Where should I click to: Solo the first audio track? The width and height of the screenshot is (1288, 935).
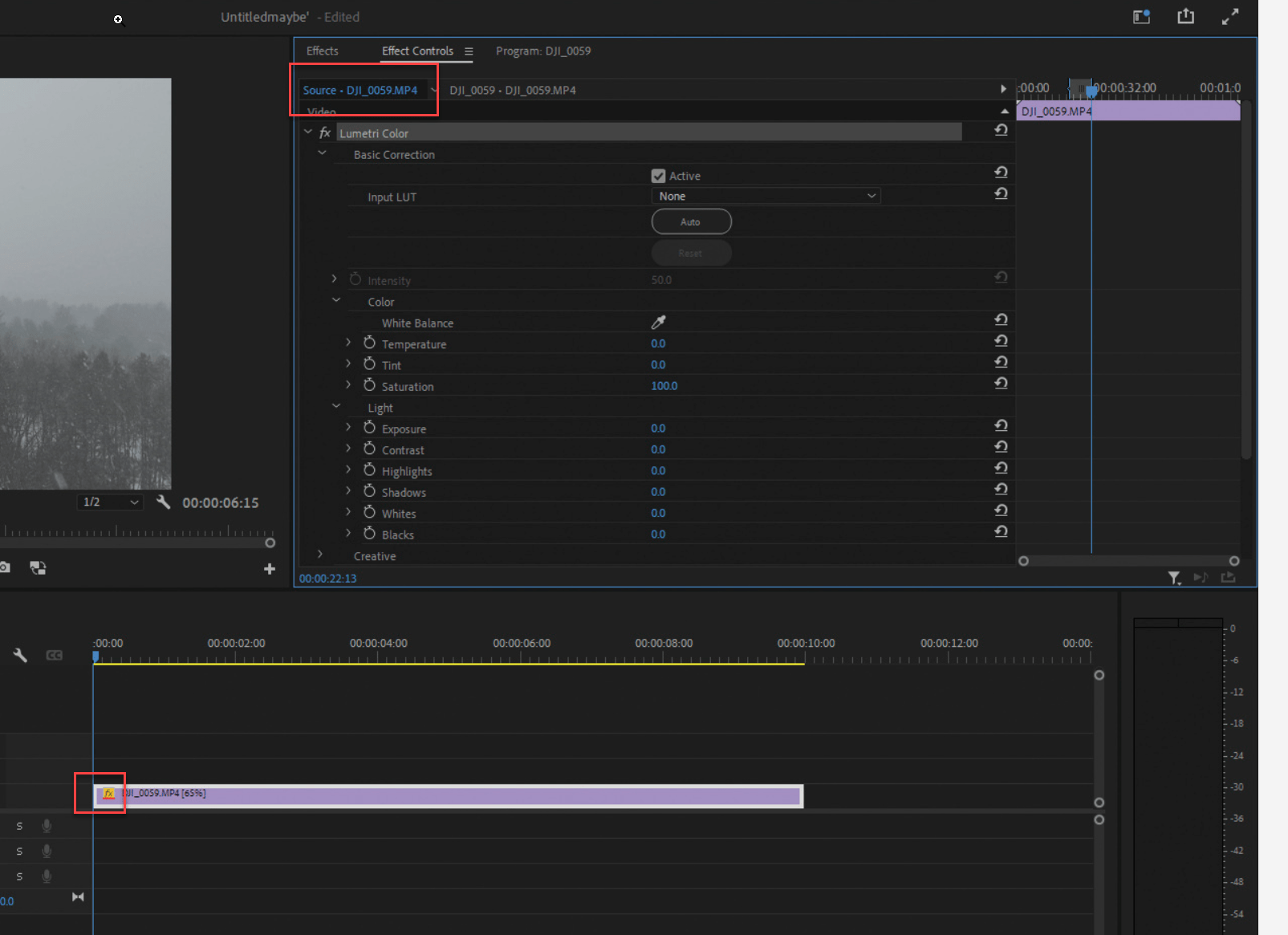[18, 825]
